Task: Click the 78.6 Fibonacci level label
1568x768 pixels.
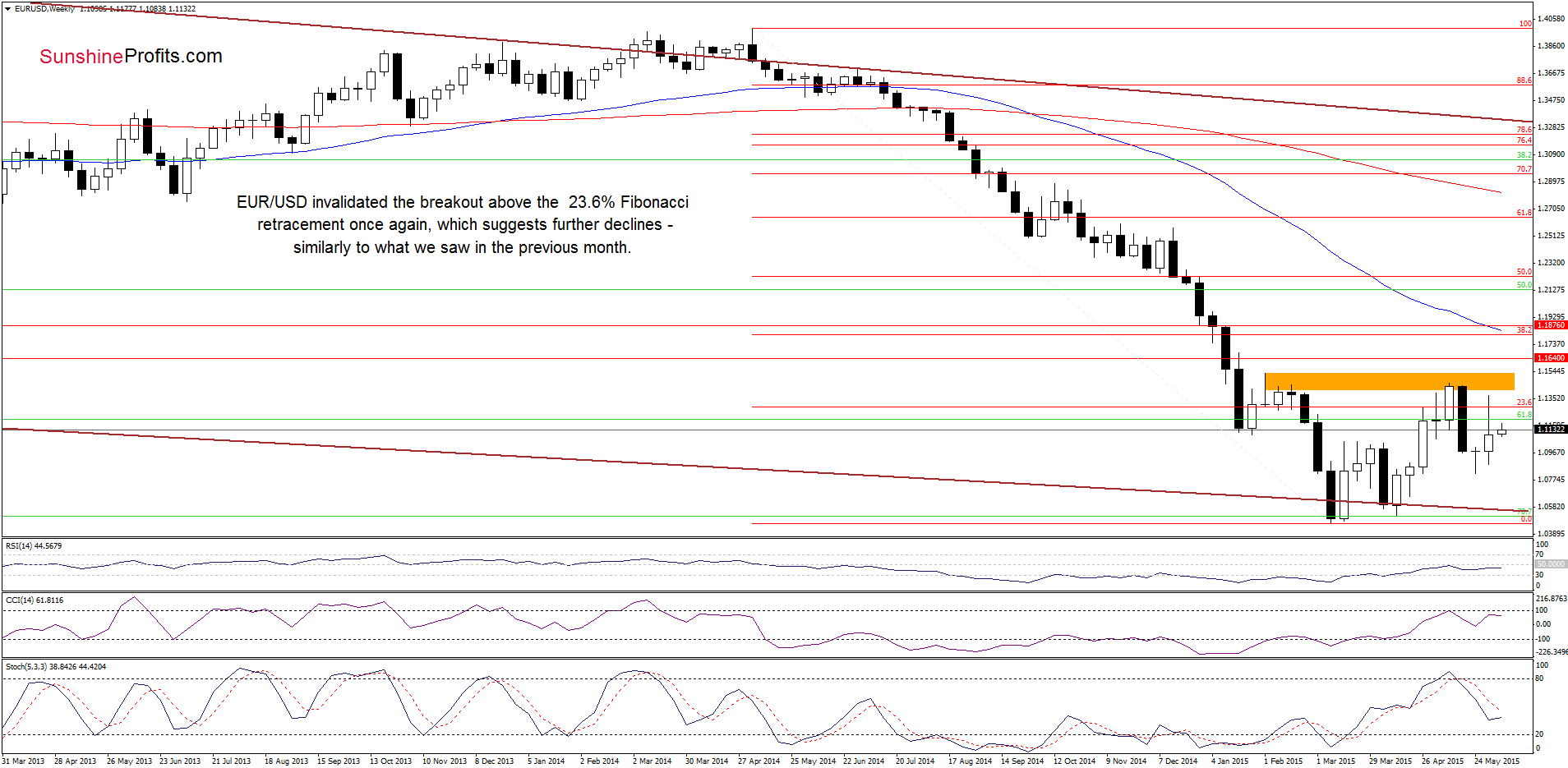Action: pos(1524,130)
